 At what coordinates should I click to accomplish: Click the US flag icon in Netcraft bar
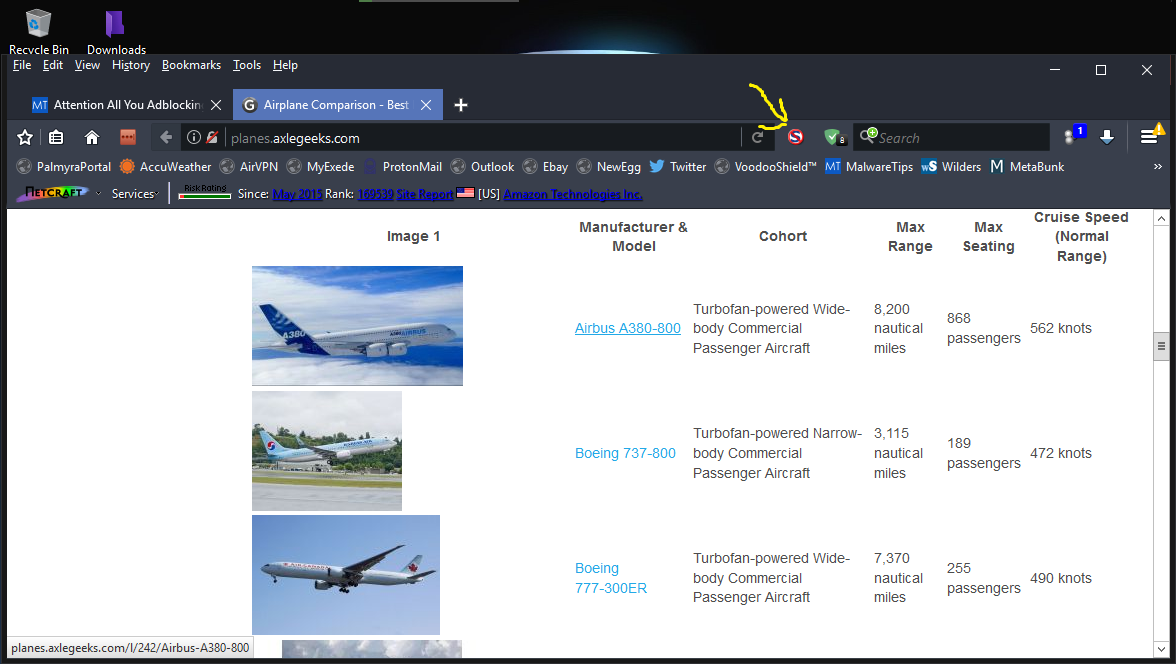(x=466, y=193)
